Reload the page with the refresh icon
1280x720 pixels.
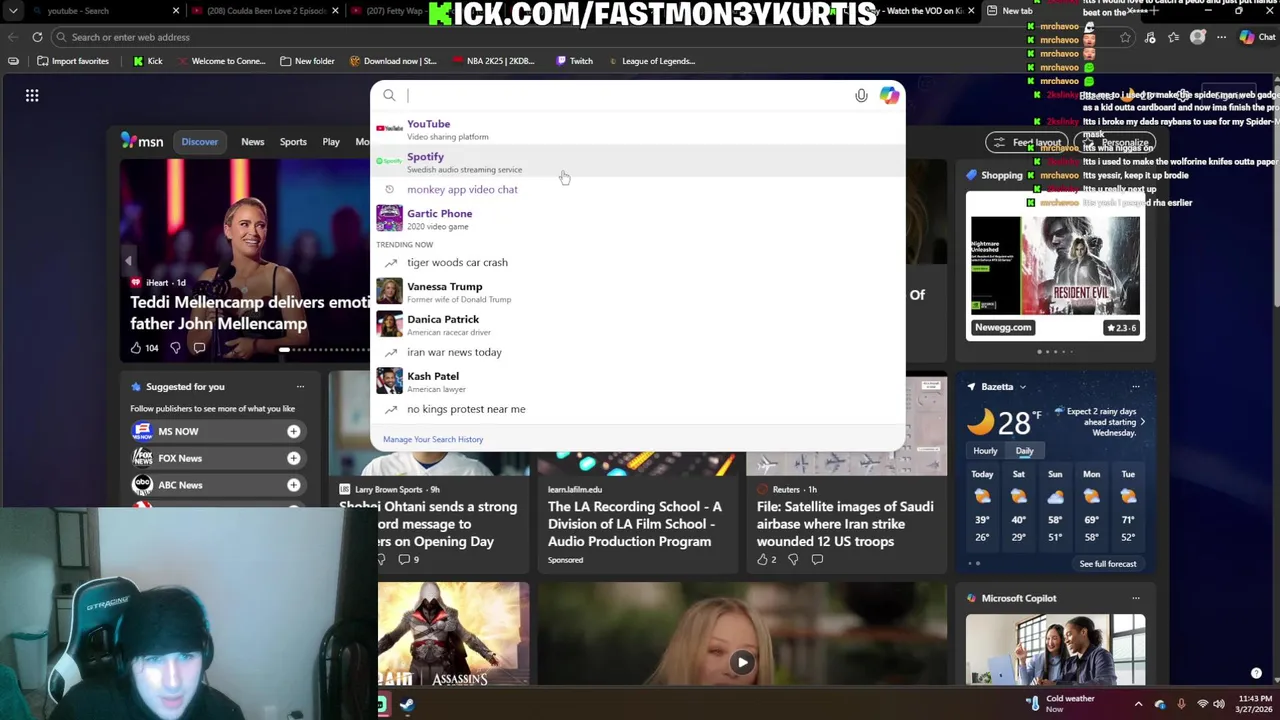(x=37, y=37)
